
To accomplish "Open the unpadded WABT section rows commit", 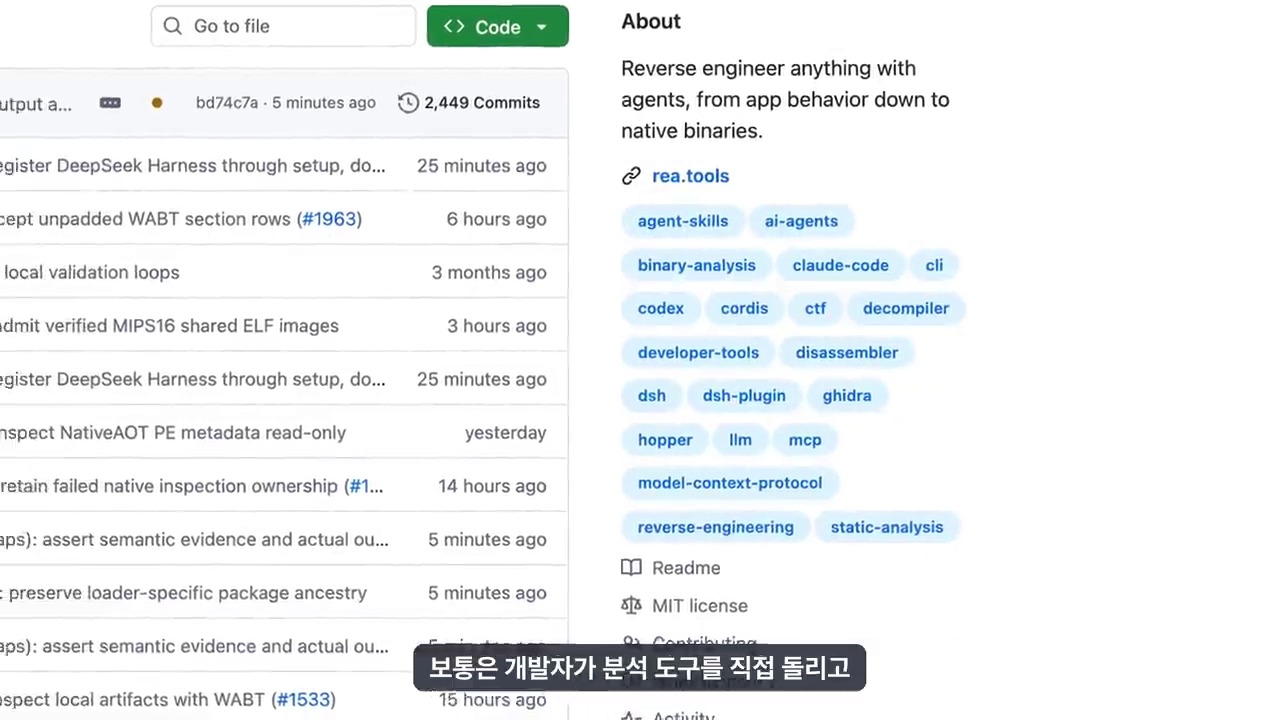I will [145, 219].
